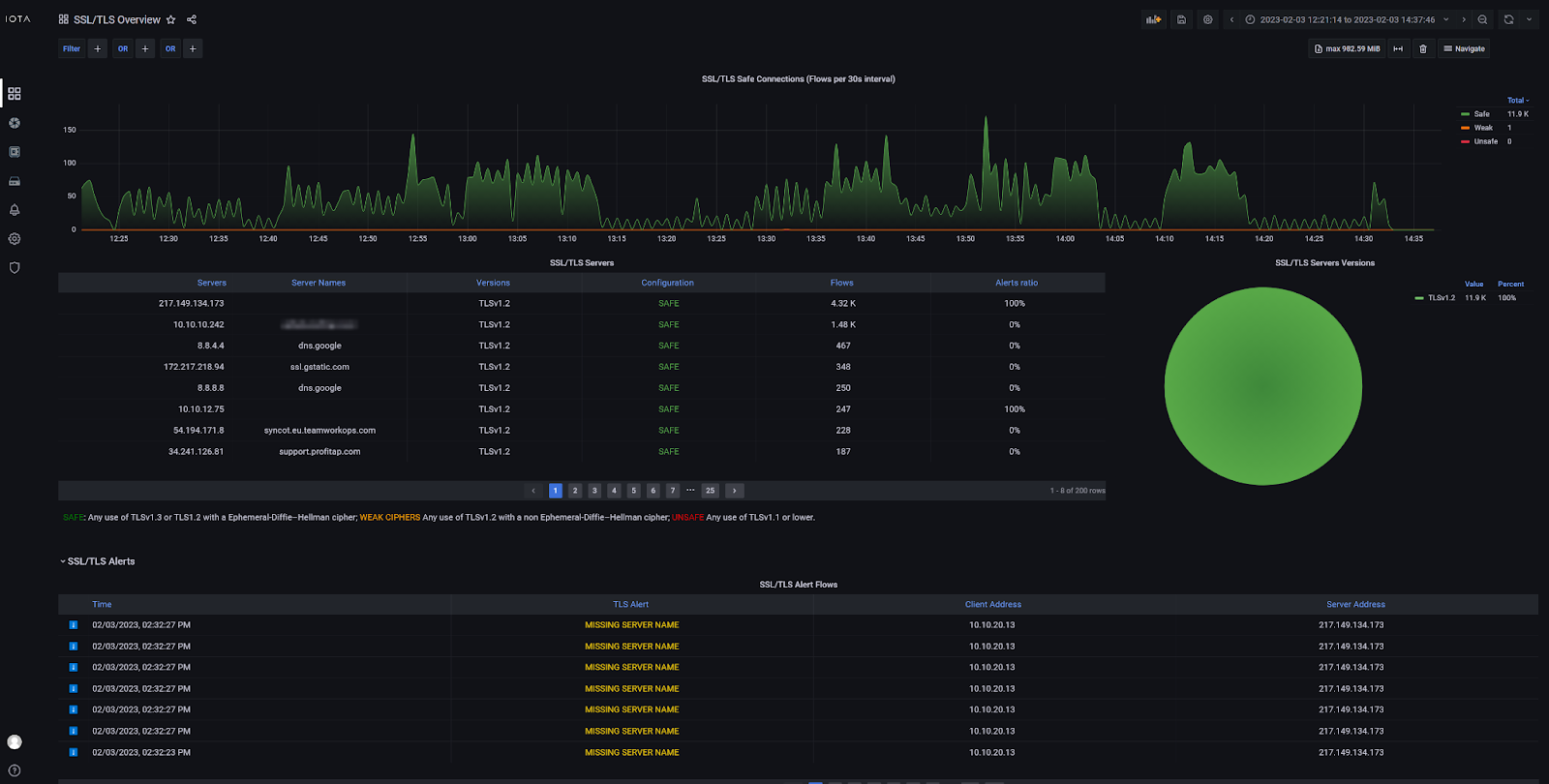Sort table by Flows column header
The width and height of the screenshot is (1549, 784).
pyautogui.click(x=841, y=283)
